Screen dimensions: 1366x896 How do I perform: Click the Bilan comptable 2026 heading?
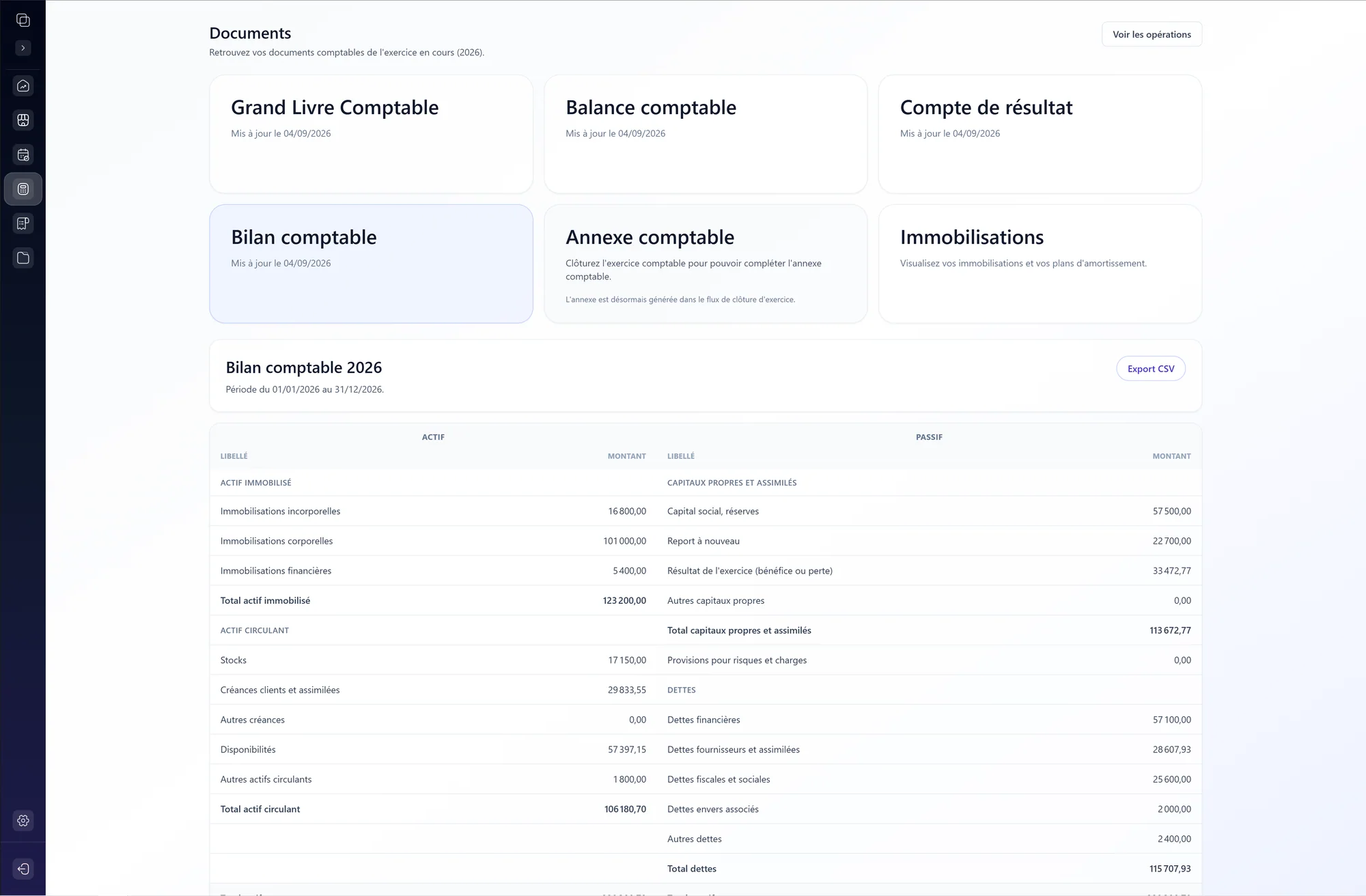(304, 367)
